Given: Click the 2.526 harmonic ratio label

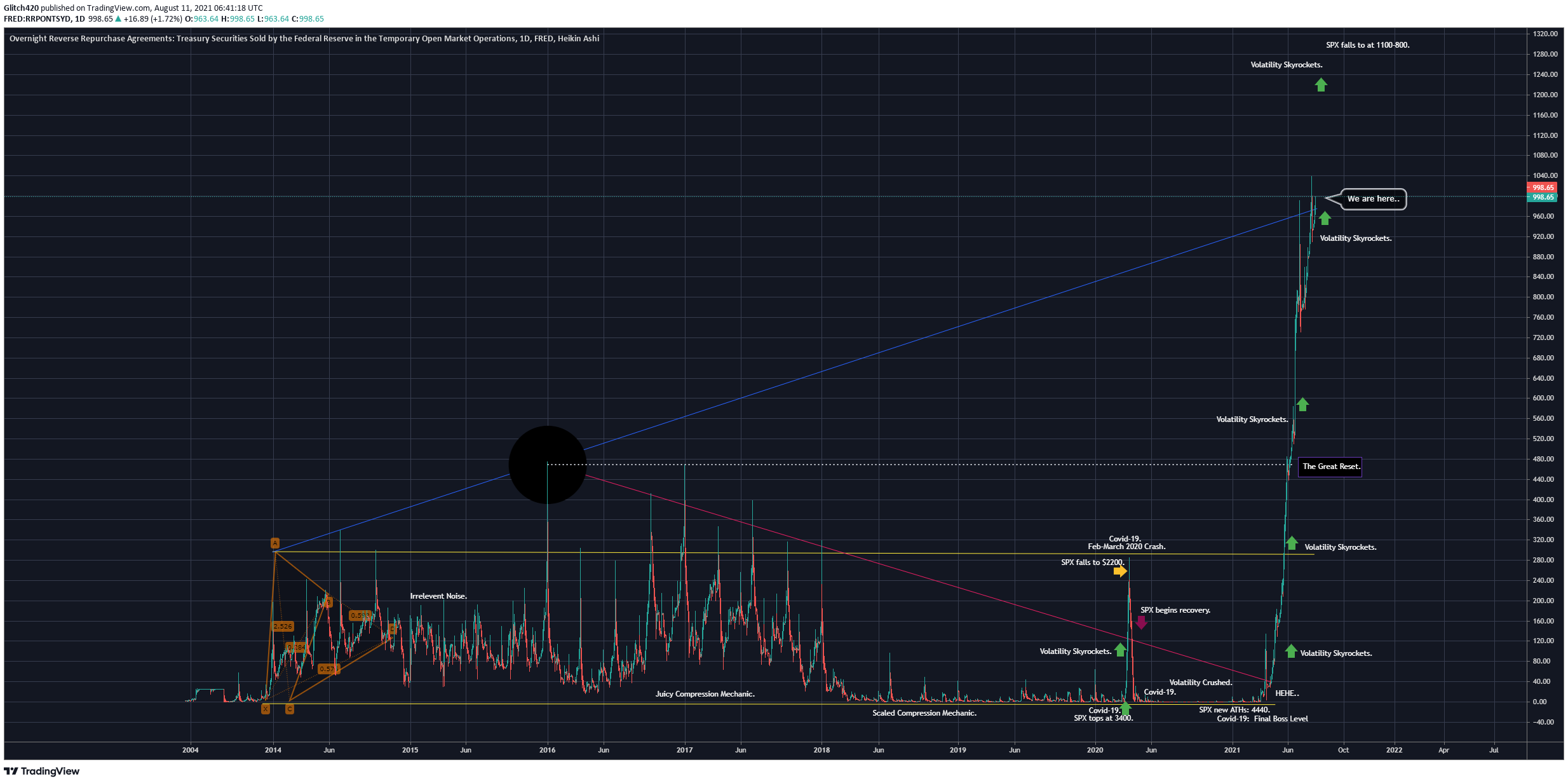Looking at the screenshot, I should (283, 626).
